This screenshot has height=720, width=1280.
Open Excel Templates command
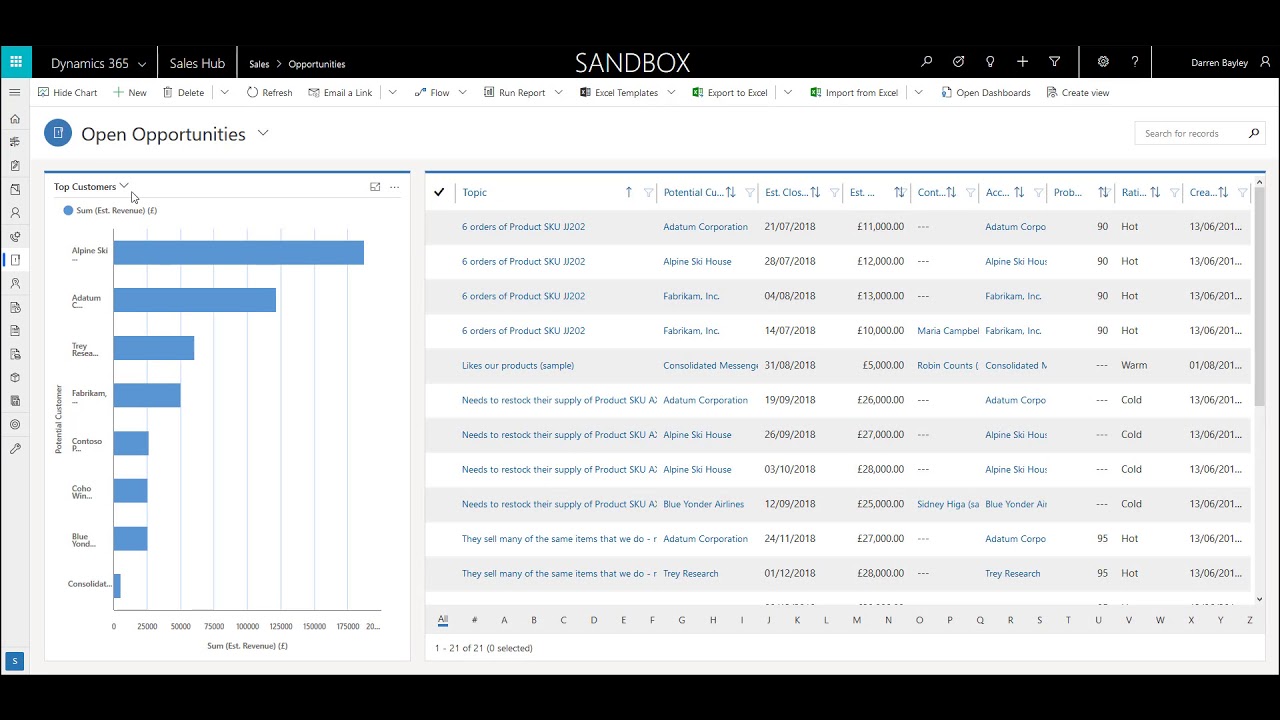(618, 92)
